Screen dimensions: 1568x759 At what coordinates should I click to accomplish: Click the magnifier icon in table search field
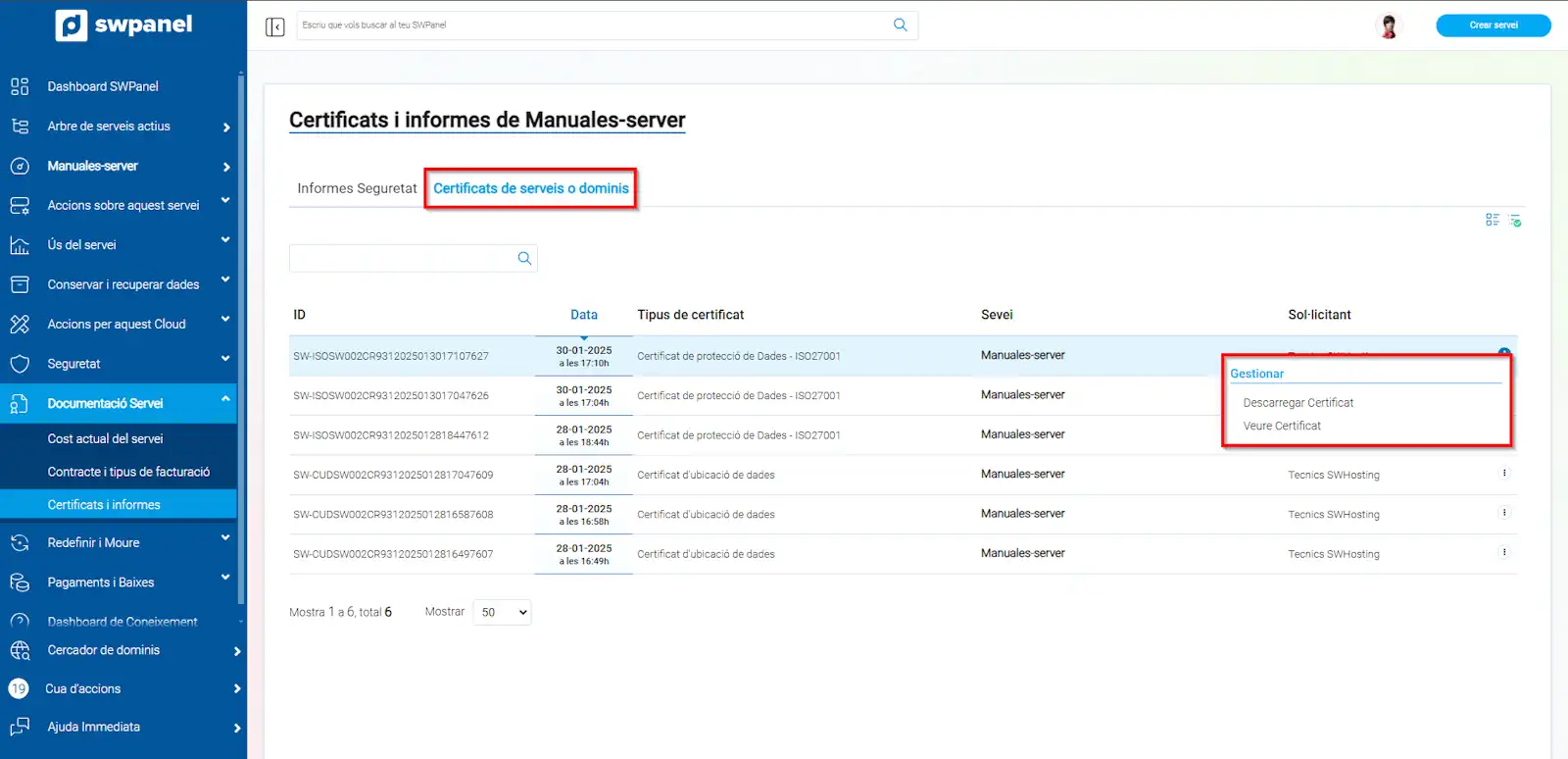point(524,258)
